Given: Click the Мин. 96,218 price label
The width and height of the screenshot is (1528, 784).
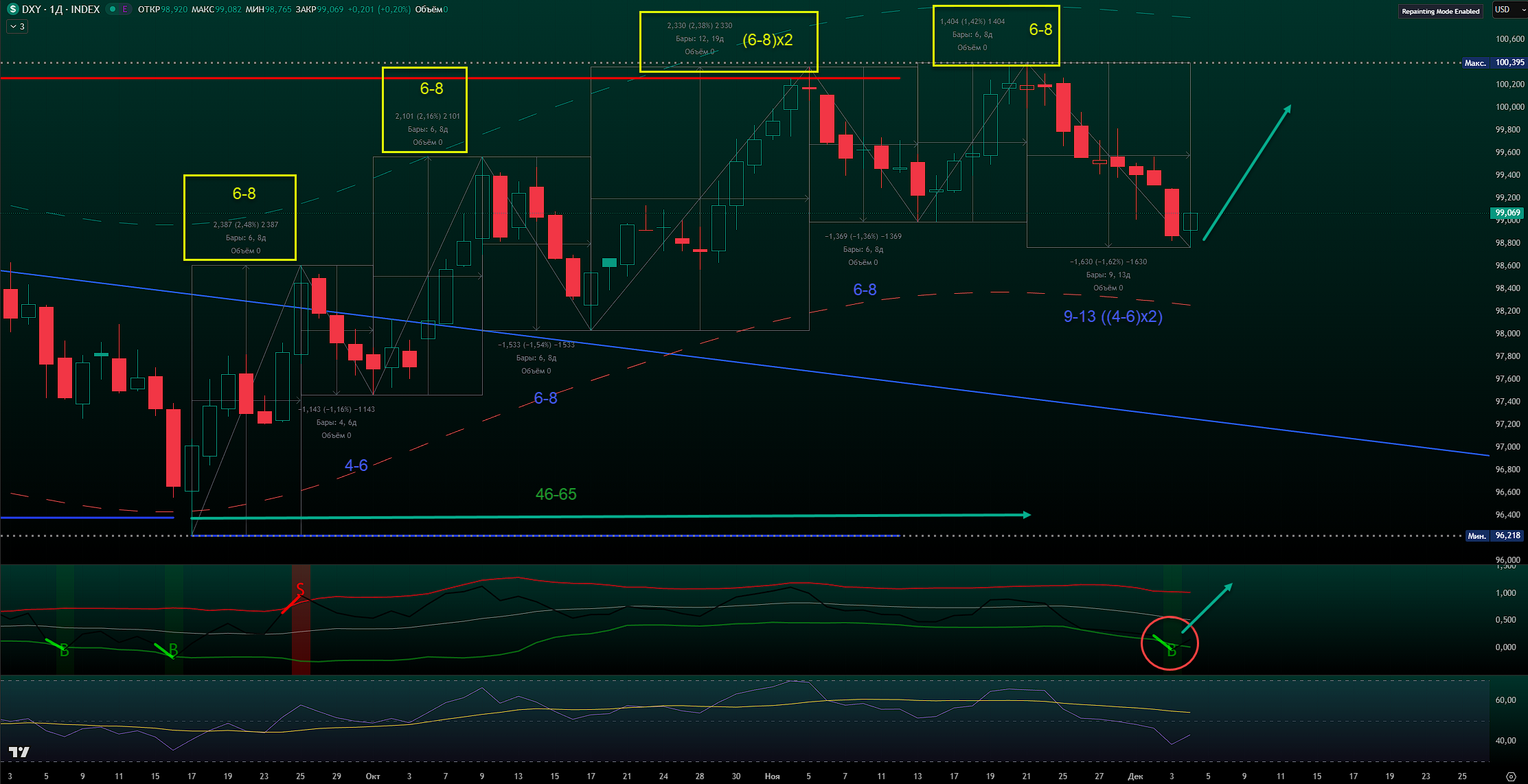Looking at the screenshot, I should click(1494, 535).
